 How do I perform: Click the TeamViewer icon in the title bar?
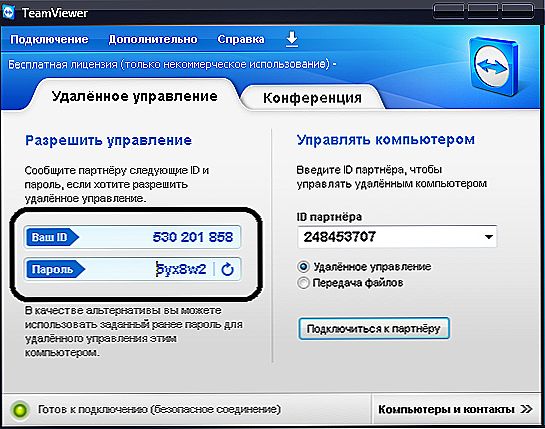(8, 13)
